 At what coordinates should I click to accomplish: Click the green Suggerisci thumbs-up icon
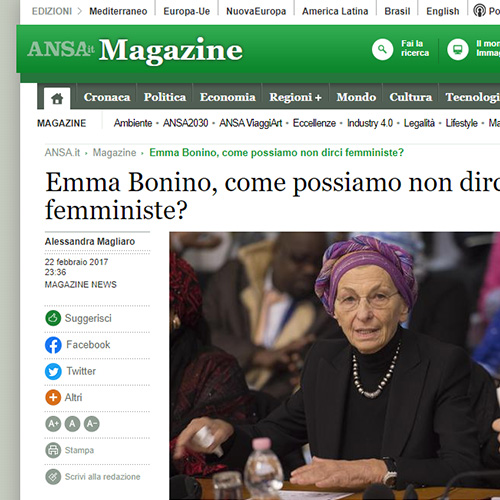coord(53,318)
